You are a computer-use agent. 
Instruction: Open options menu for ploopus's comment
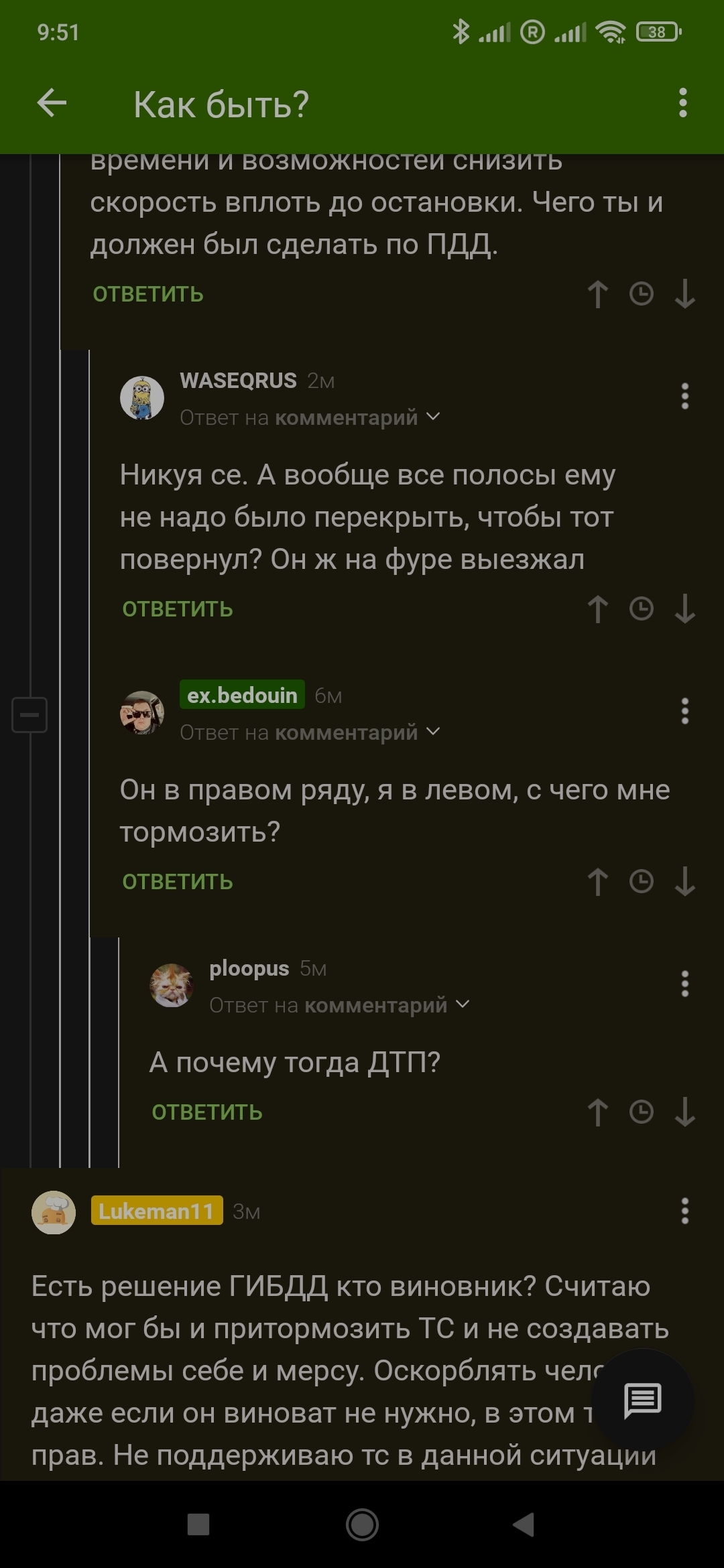pyautogui.click(x=684, y=984)
